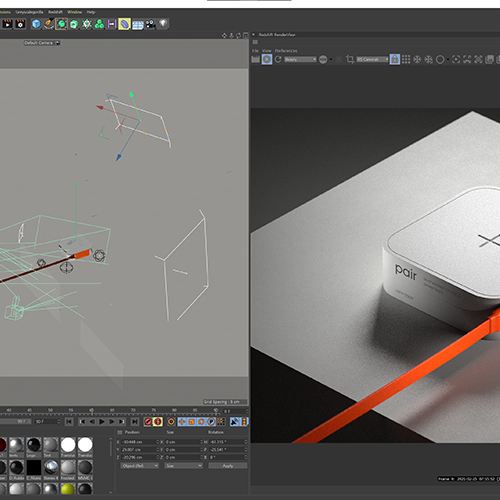Open the Redshift menu
This screenshot has width=500, height=500.
tap(55, 12)
